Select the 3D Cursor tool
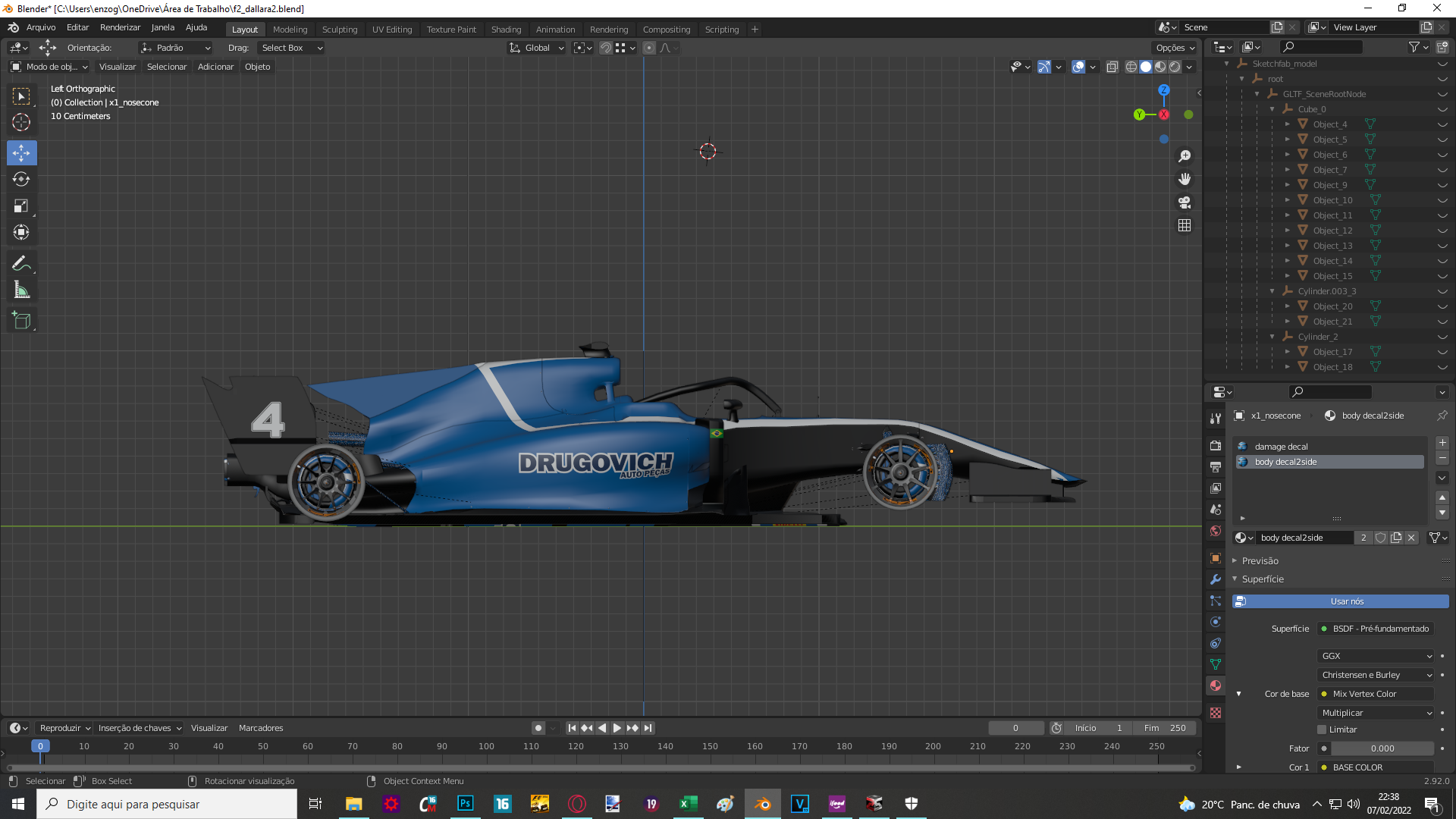The width and height of the screenshot is (1456, 819). pos(21,122)
